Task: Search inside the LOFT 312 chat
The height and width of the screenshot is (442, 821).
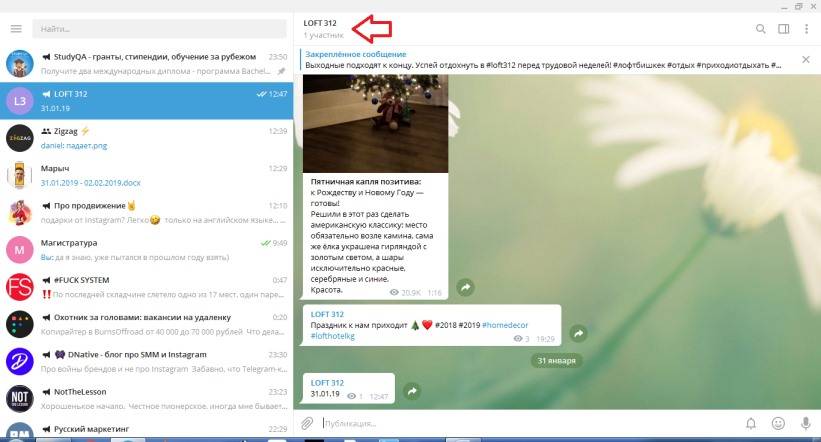Action: click(761, 29)
